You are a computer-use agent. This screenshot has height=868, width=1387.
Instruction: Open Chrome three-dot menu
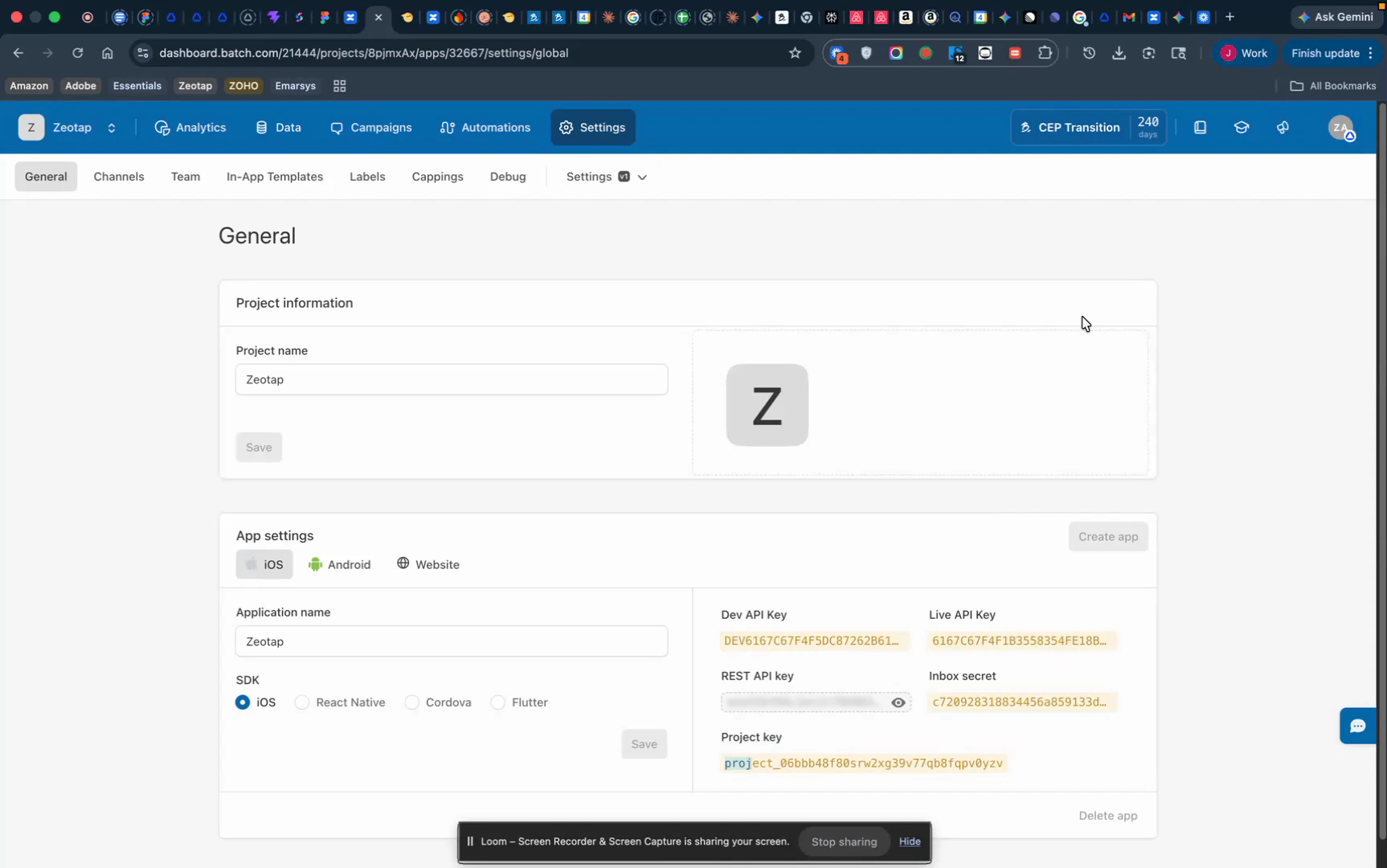[x=1370, y=53]
